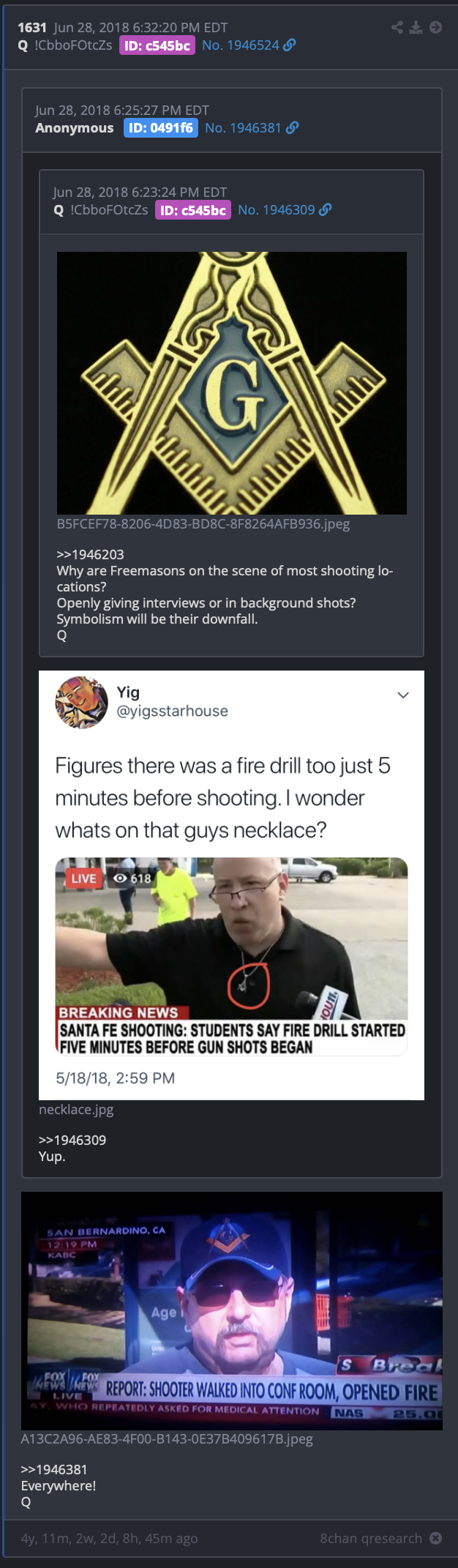
Task: Click link icon beside No. 1946524
Action: (x=290, y=45)
